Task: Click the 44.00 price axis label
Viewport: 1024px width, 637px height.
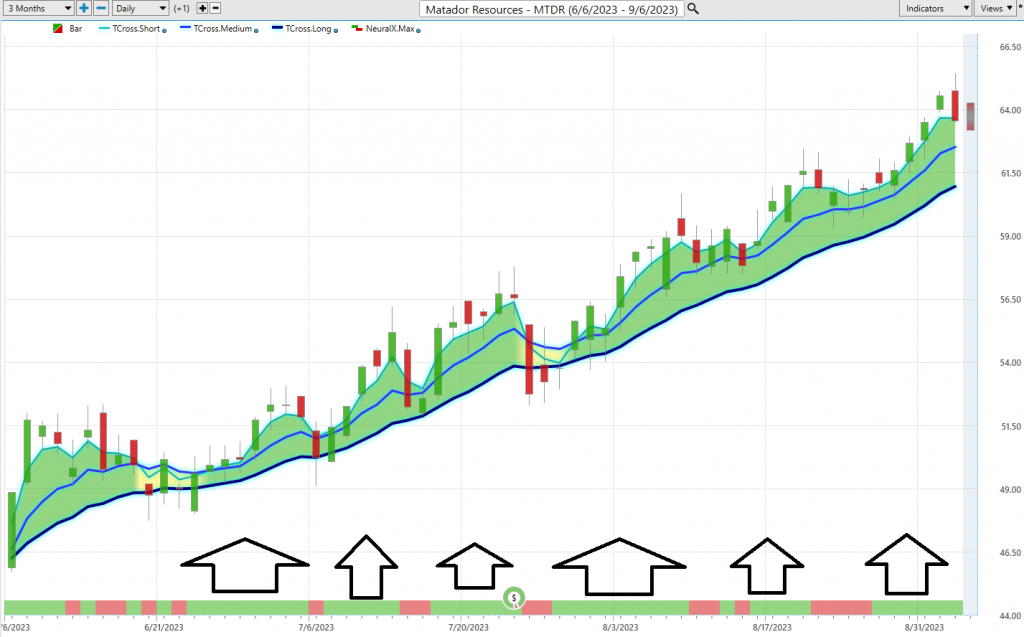Action: click(x=1010, y=616)
